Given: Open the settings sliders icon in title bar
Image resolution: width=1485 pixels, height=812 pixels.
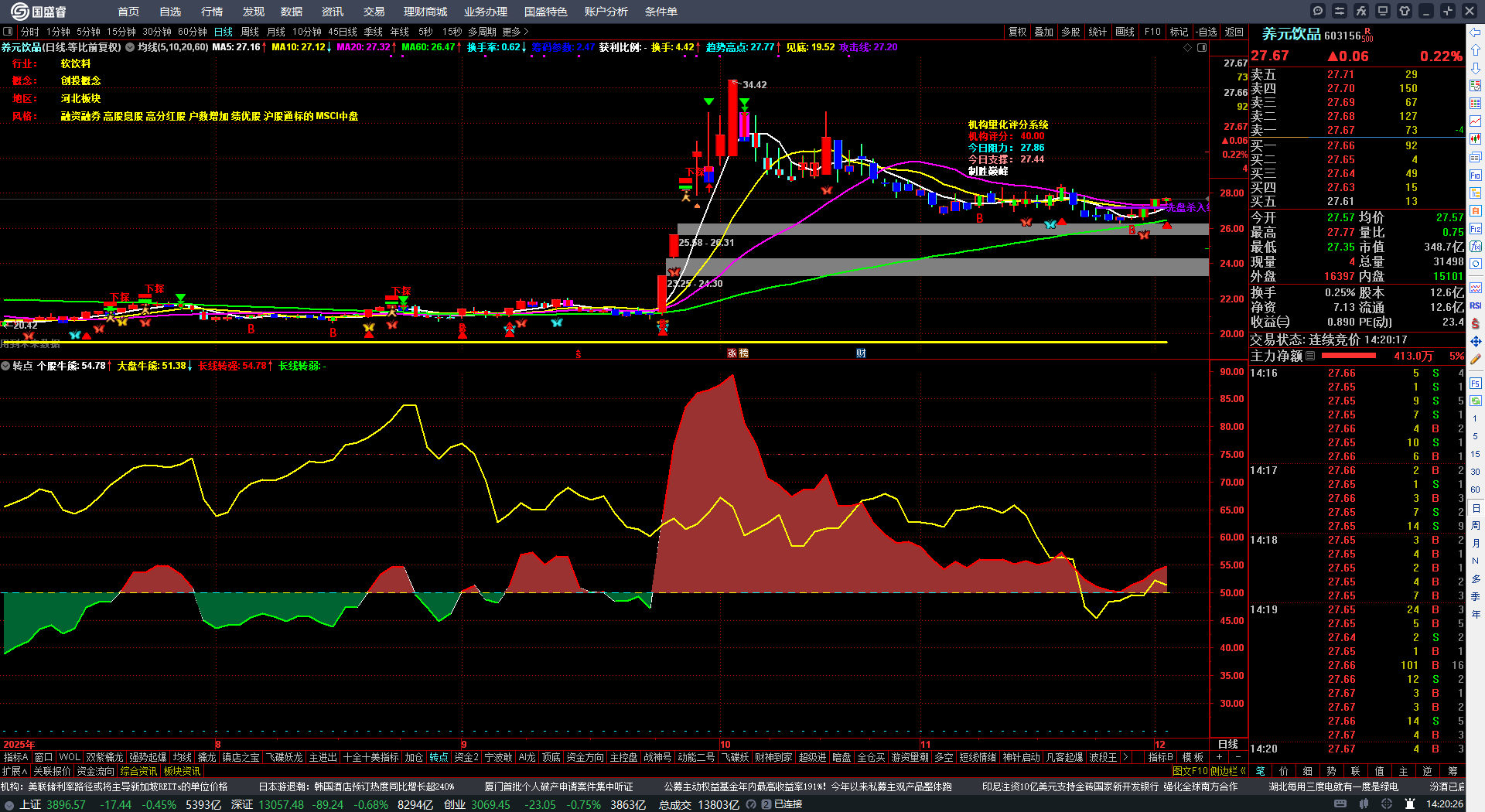Looking at the screenshot, I should click(x=1340, y=11).
